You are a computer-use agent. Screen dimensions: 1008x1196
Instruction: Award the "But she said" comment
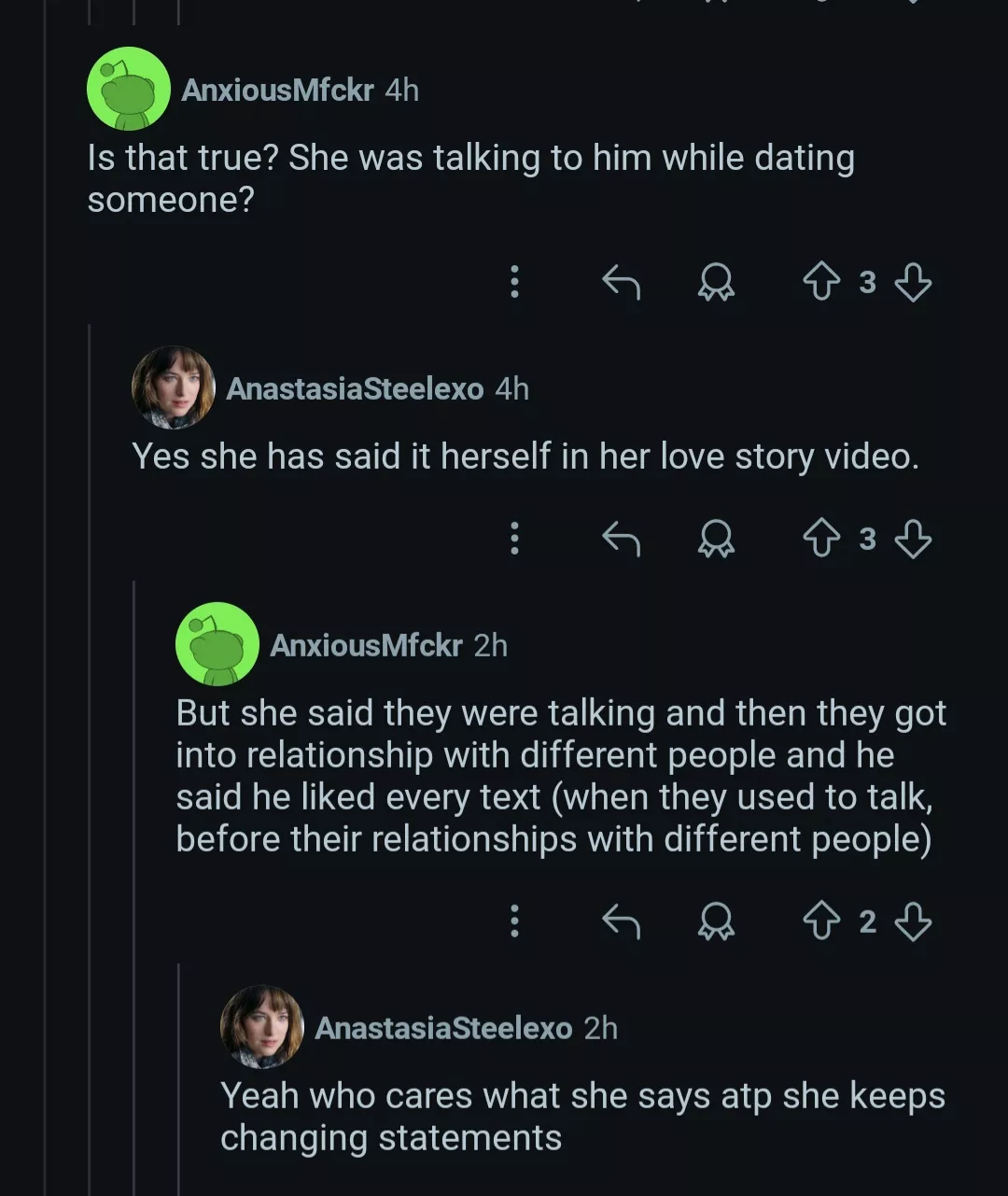click(716, 922)
